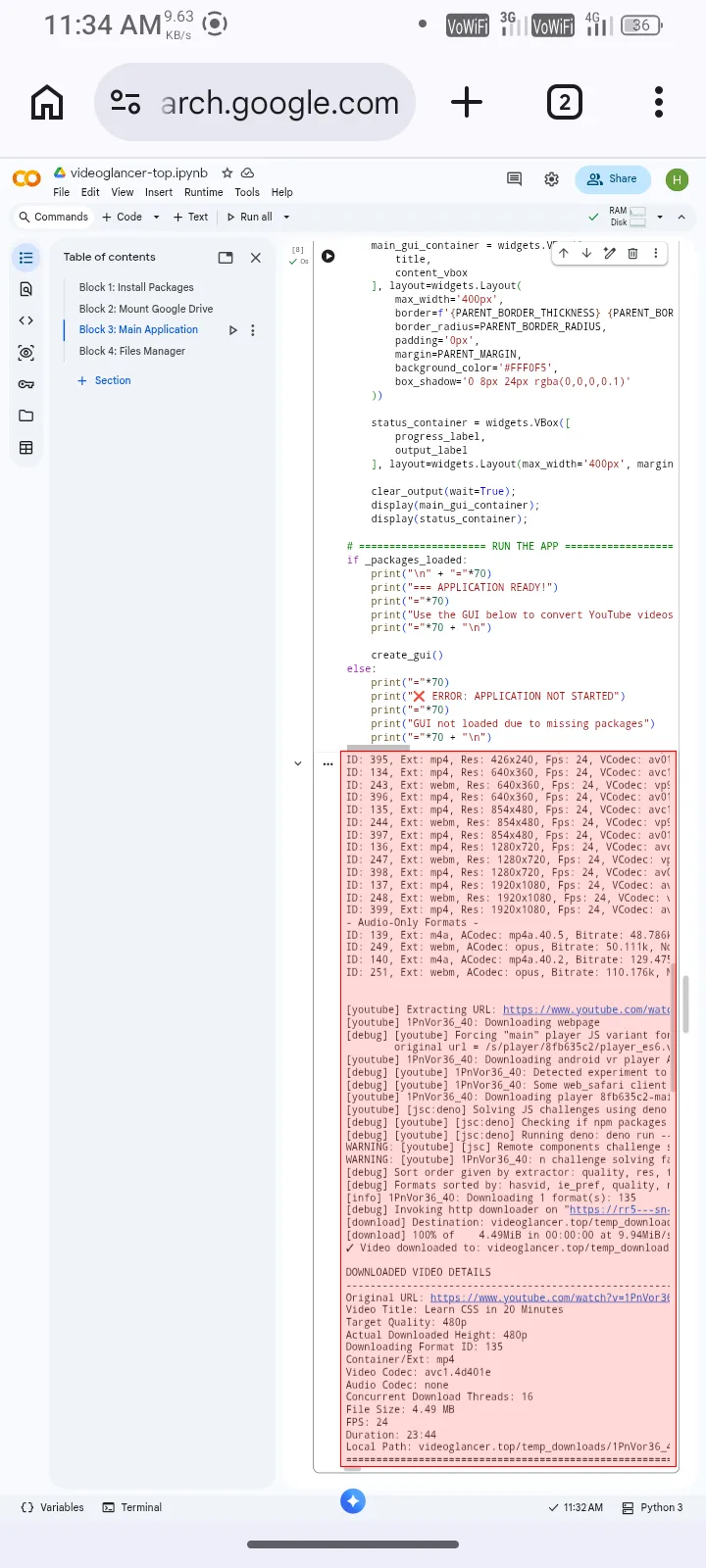The width and height of the screenshot is (706, 1568).
Task: Open the Gemini AI assistant button
Action: (x=353, y=1500)
